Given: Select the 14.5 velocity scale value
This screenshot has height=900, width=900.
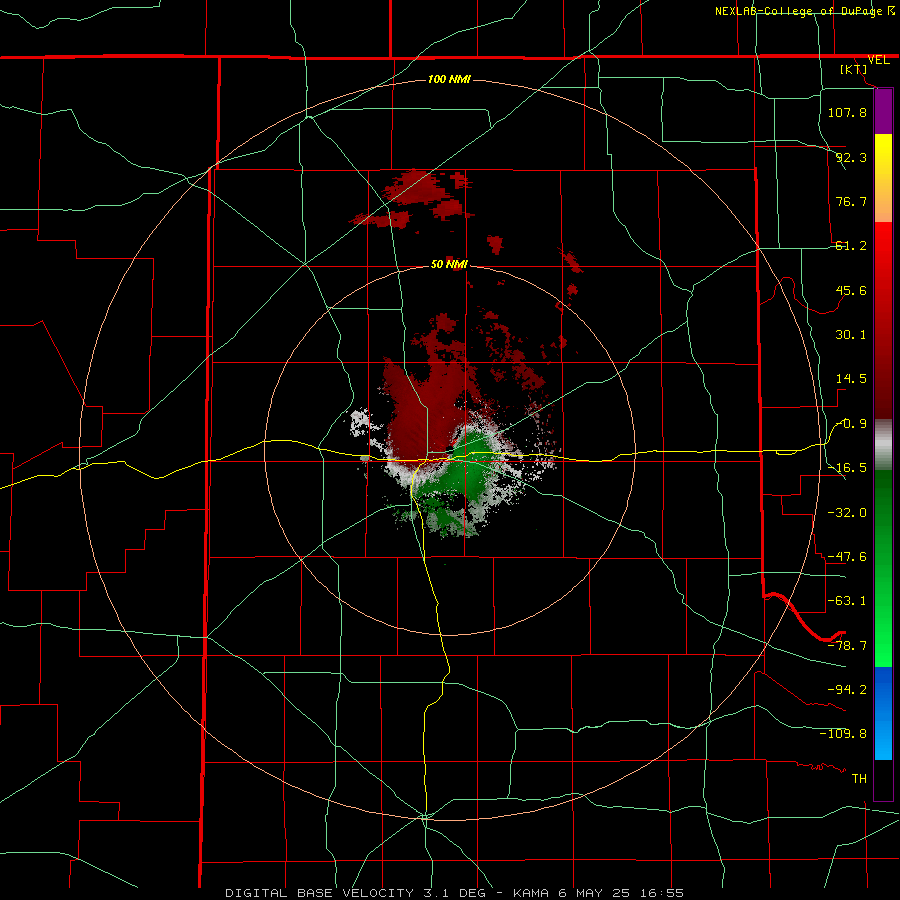Looking at the screenshot, I should click(851, 379).
